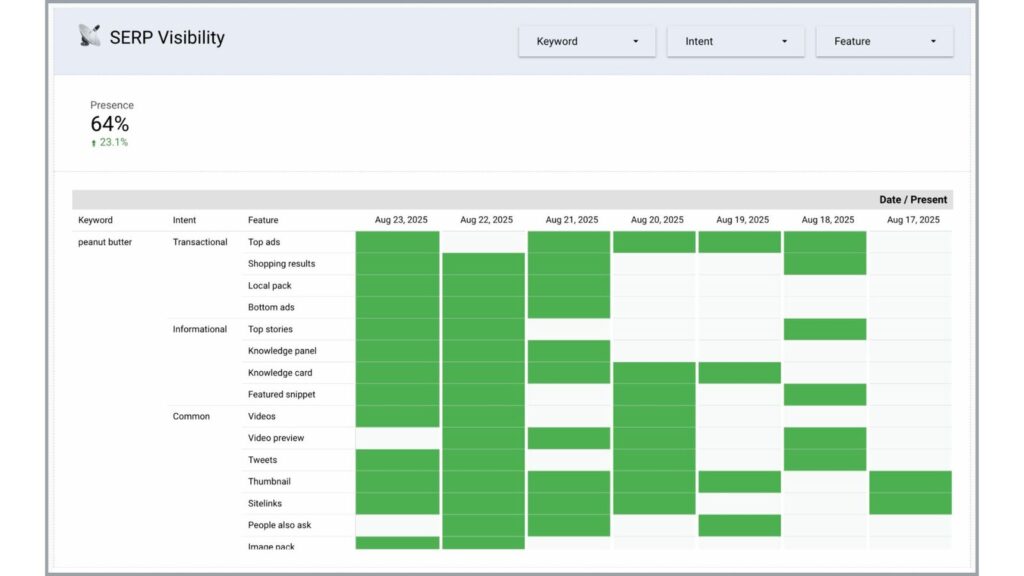Sort by the Intent column header
Image resolution: width=1024 pixels, height=576 pixels.
click(184, 220)
